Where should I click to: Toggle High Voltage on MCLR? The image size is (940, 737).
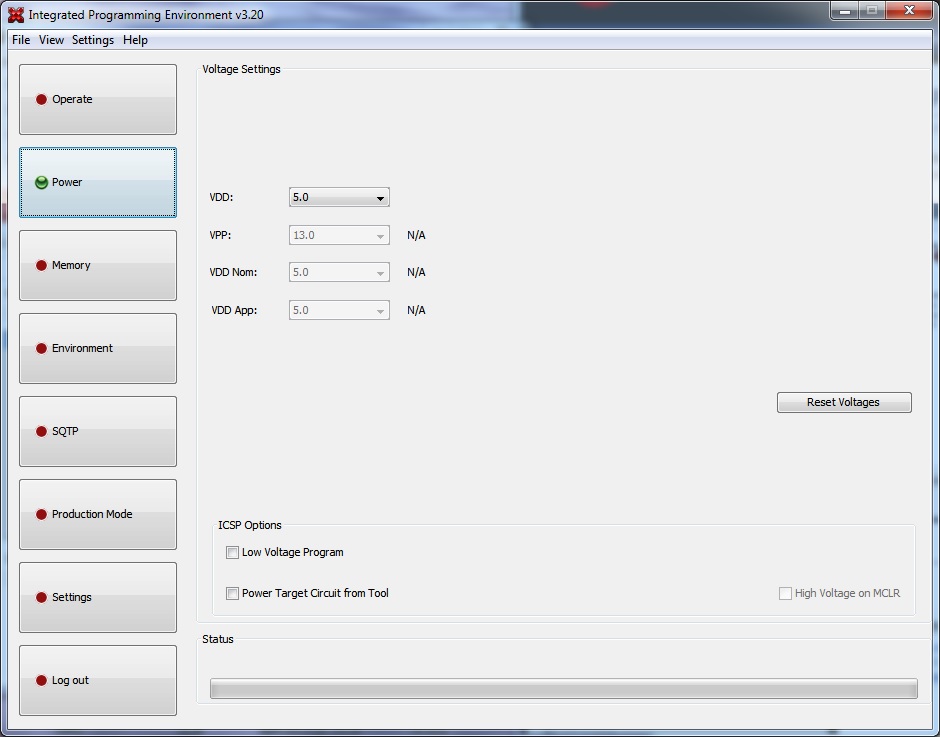point(786,593)
